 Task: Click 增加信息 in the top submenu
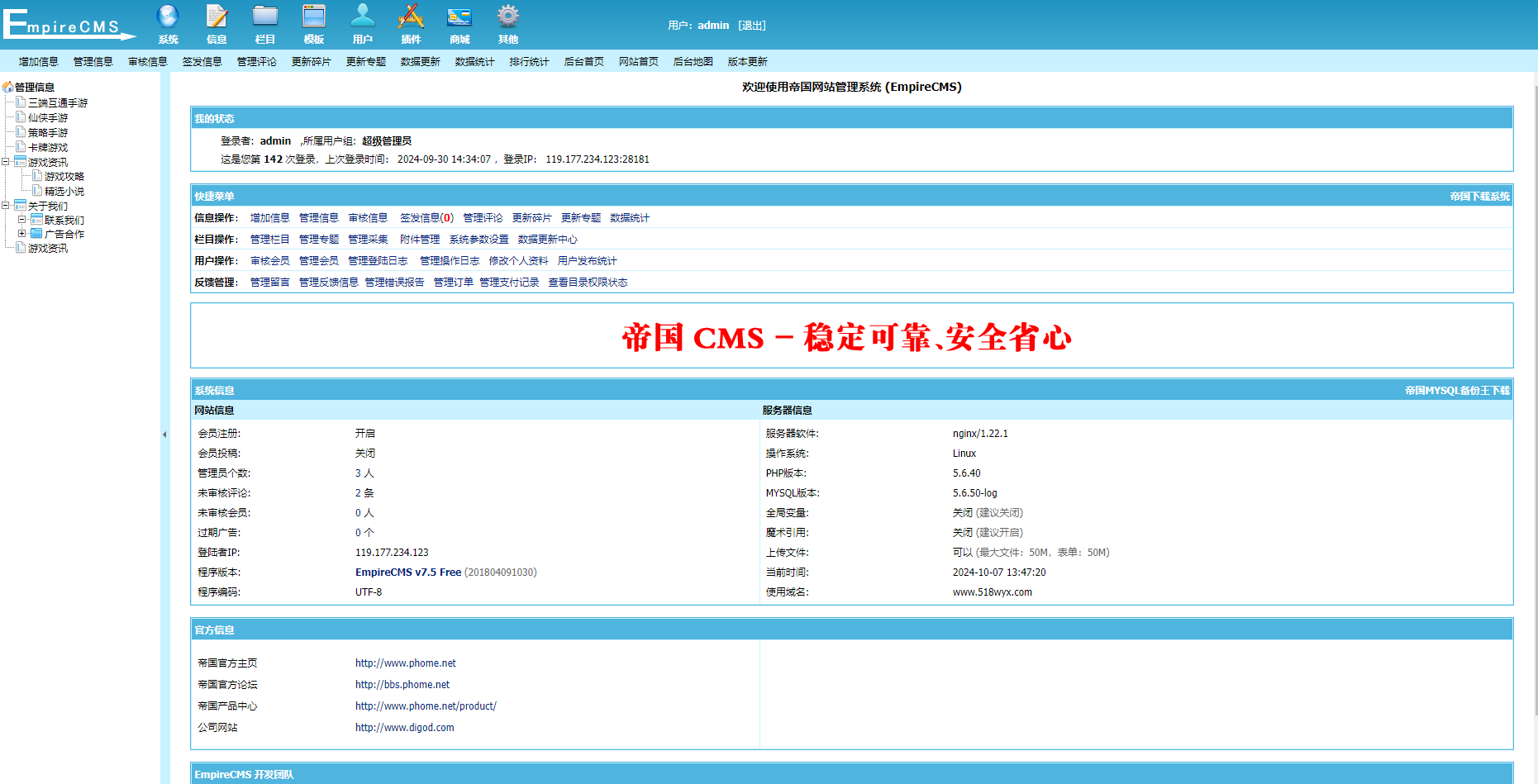click(39, 62)
